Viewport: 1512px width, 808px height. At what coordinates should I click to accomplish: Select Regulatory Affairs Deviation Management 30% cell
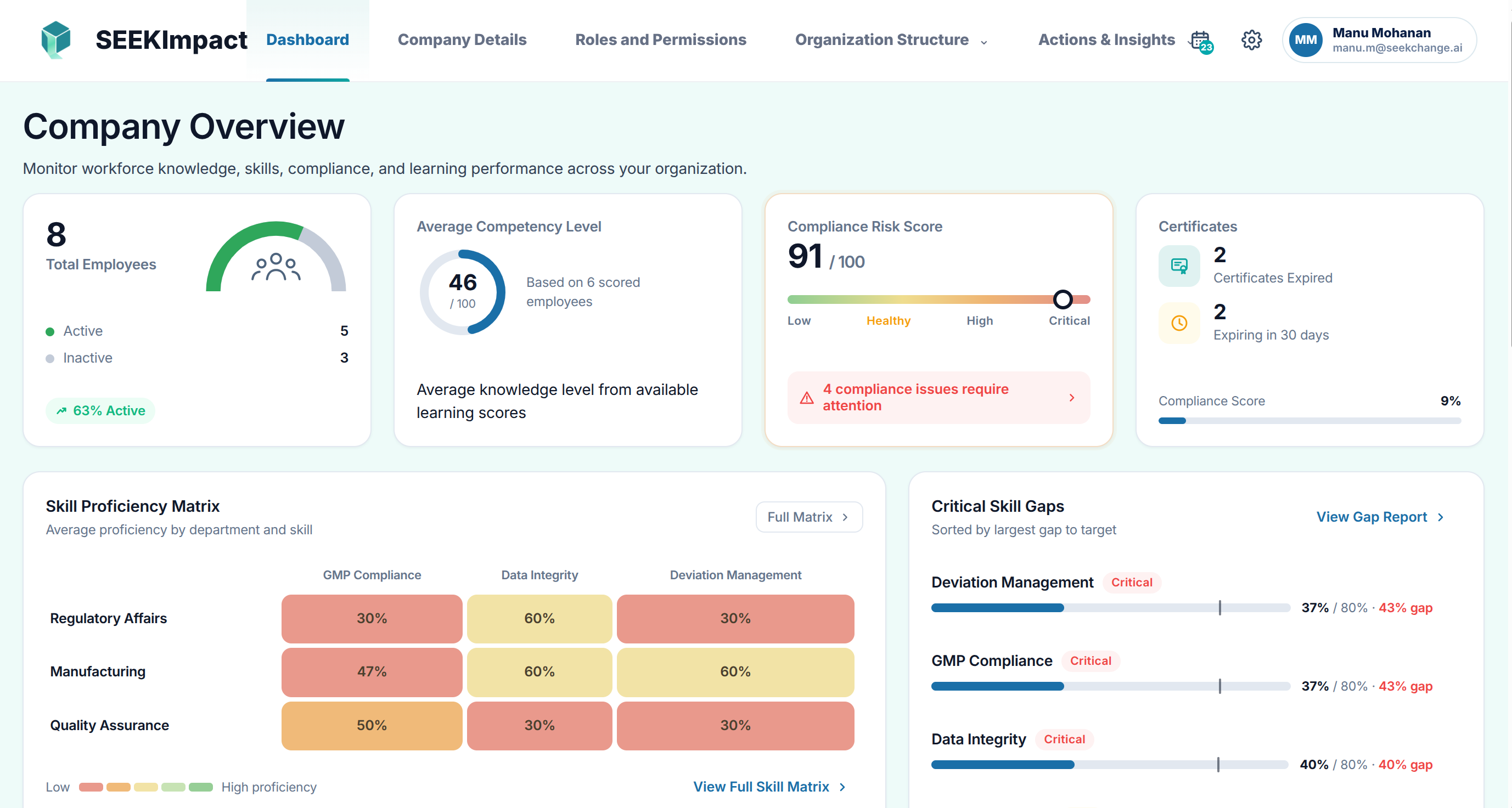(x=735, y=618)
